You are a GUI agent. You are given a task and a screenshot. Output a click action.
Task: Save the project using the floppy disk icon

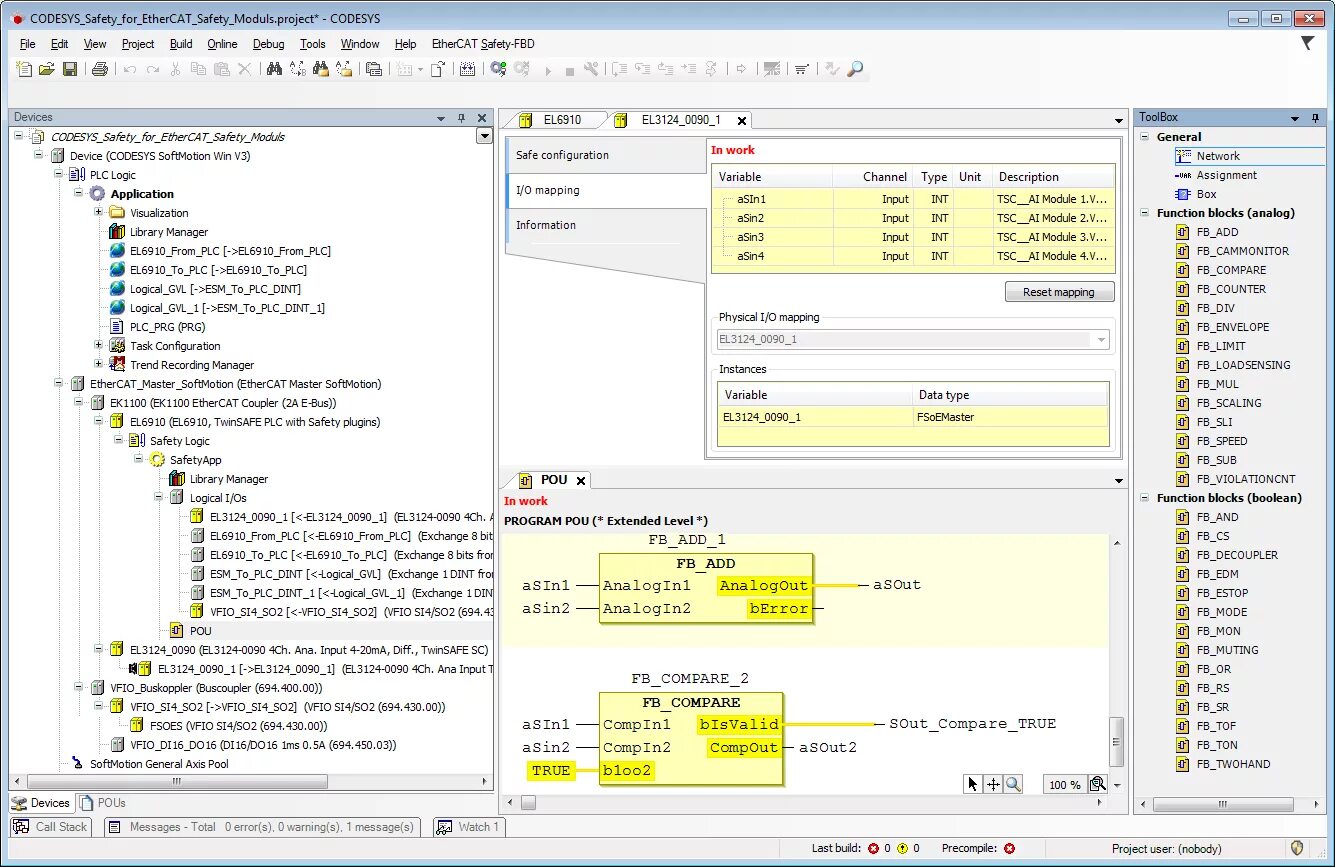pos(70,69)
